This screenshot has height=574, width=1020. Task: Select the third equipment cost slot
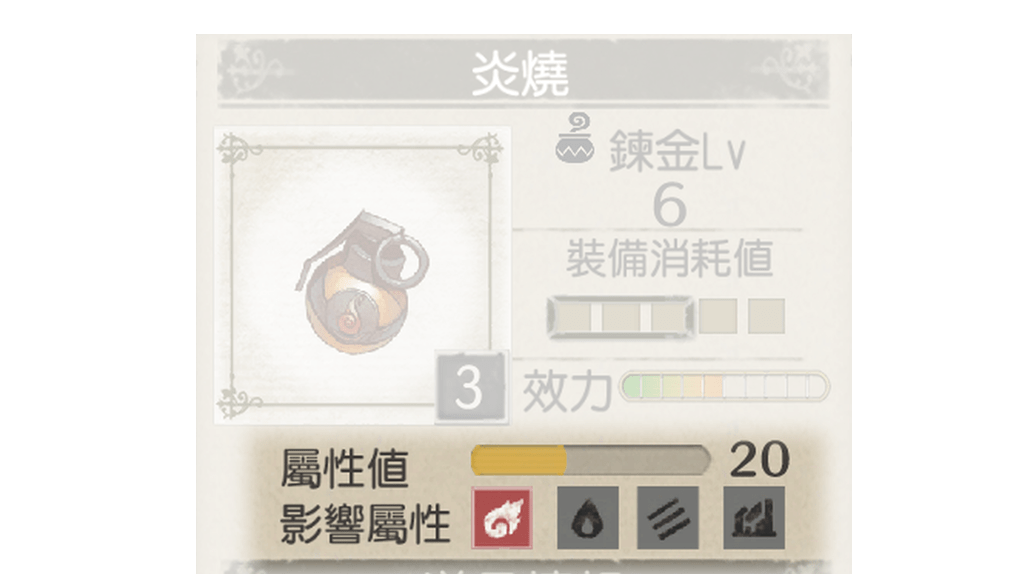pos(669,317)
